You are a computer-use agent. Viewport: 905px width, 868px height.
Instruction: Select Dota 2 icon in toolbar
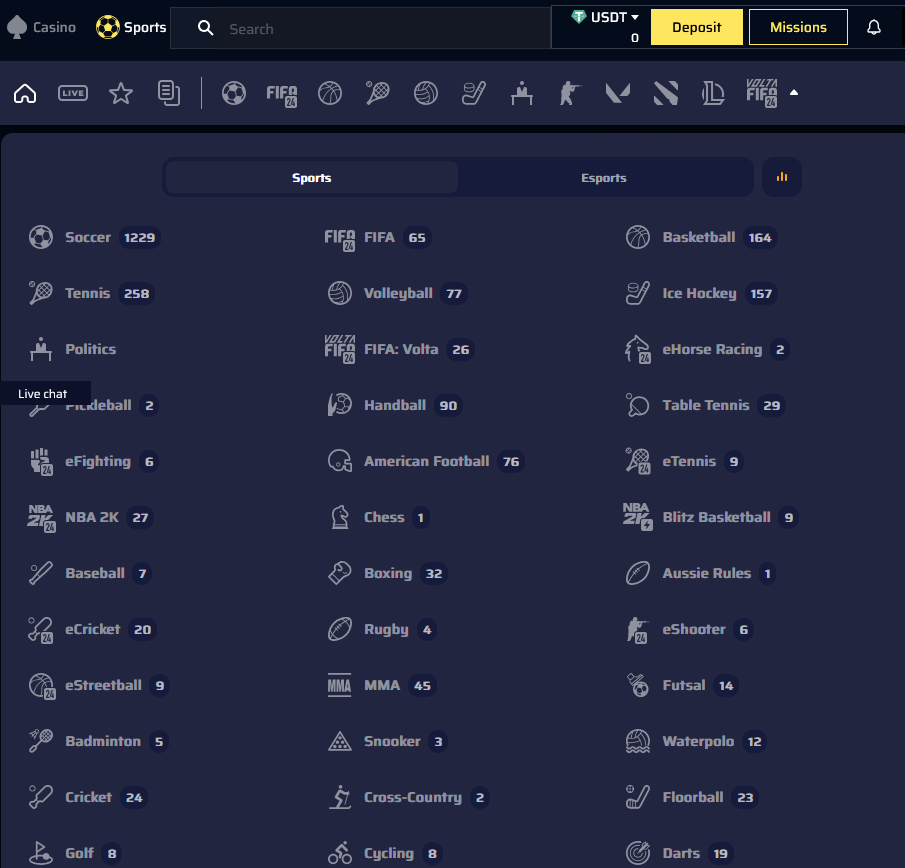[665, 93]
